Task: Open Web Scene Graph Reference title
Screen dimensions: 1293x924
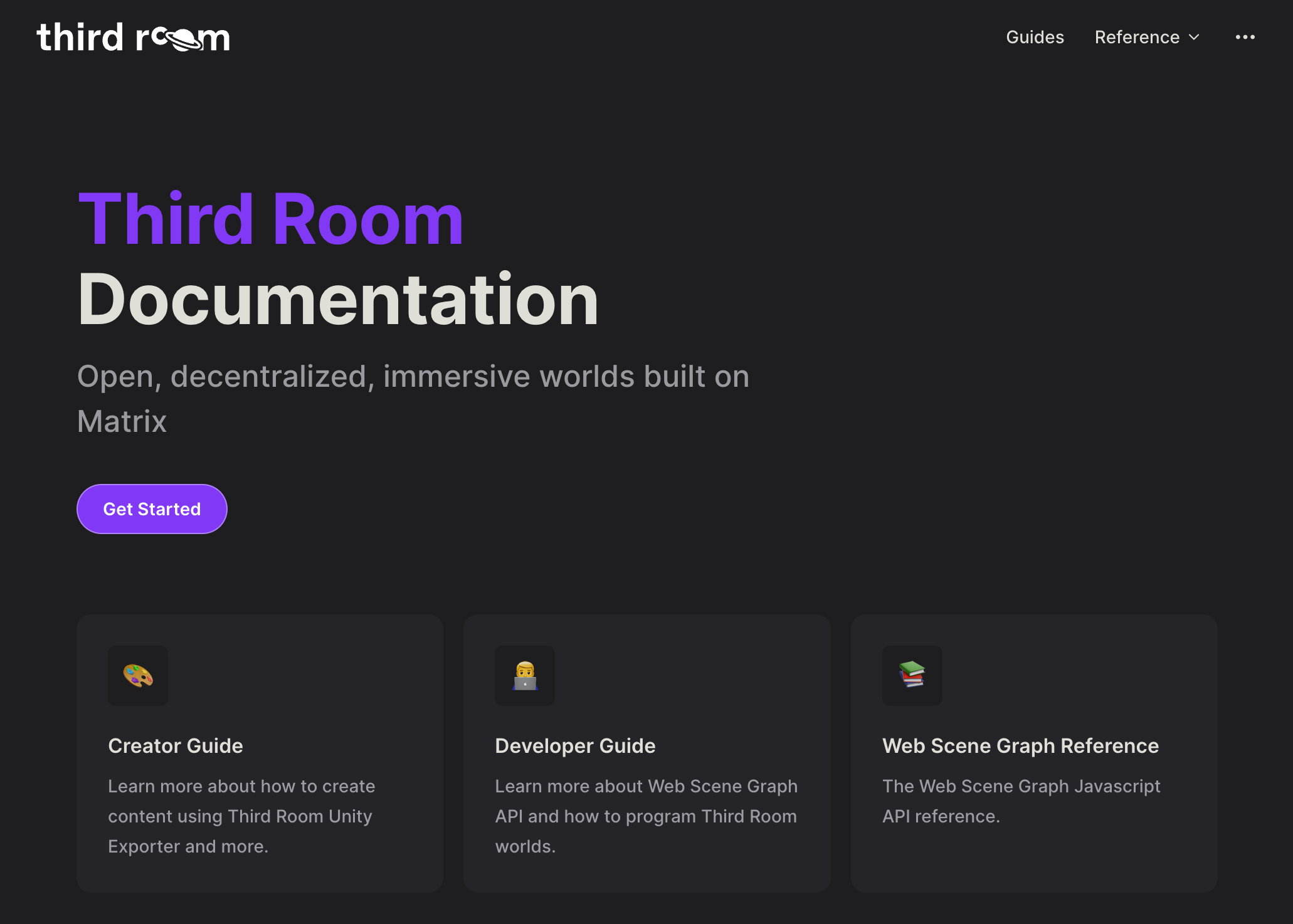Action: (x=1020, y=746)
